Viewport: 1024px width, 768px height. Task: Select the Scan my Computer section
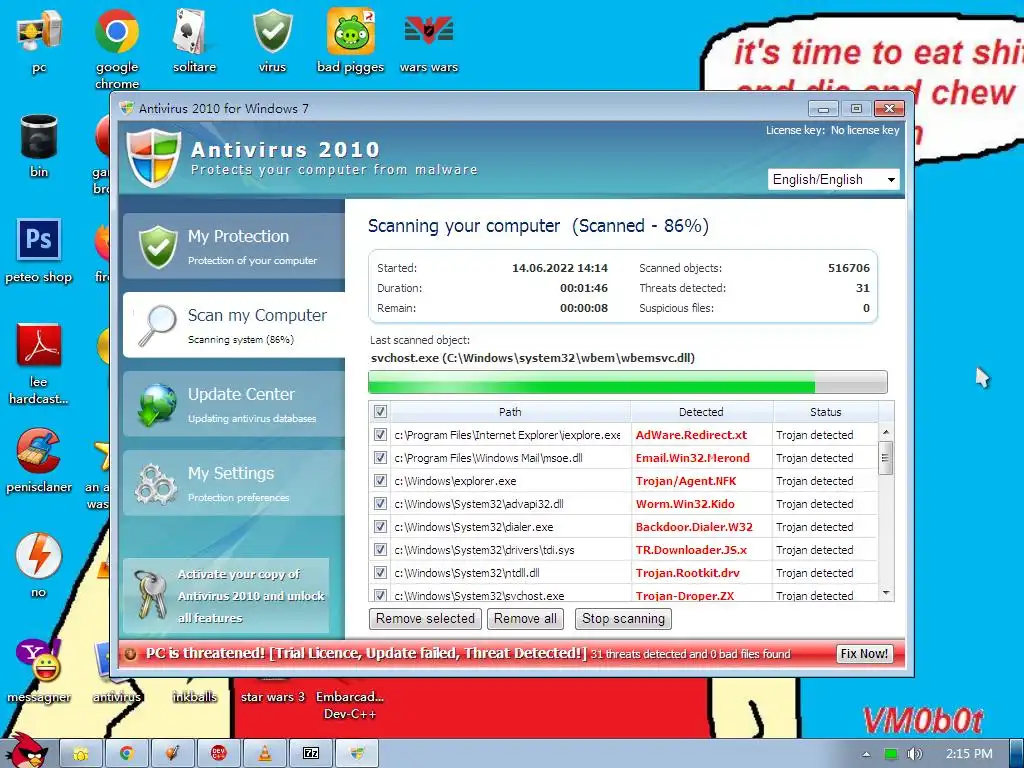tap(234, 325)
